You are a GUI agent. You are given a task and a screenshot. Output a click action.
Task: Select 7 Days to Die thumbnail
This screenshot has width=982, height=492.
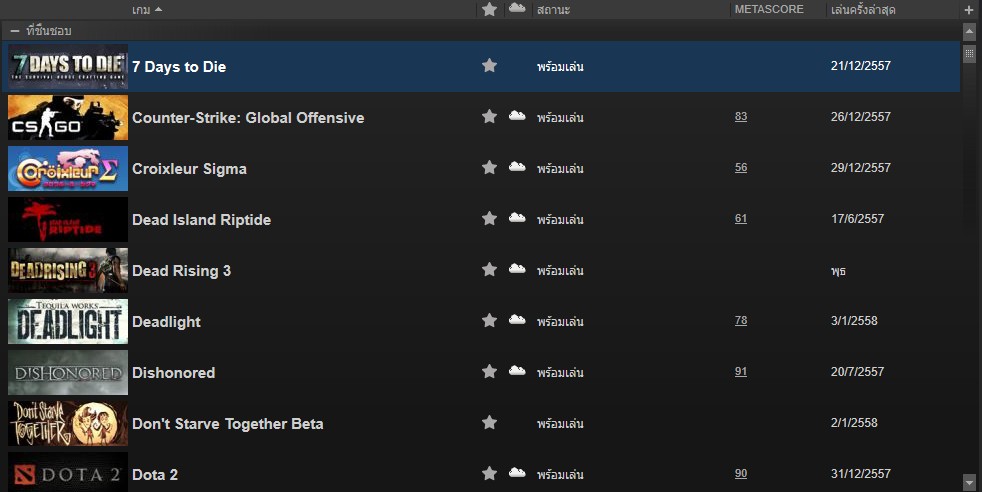68,66
